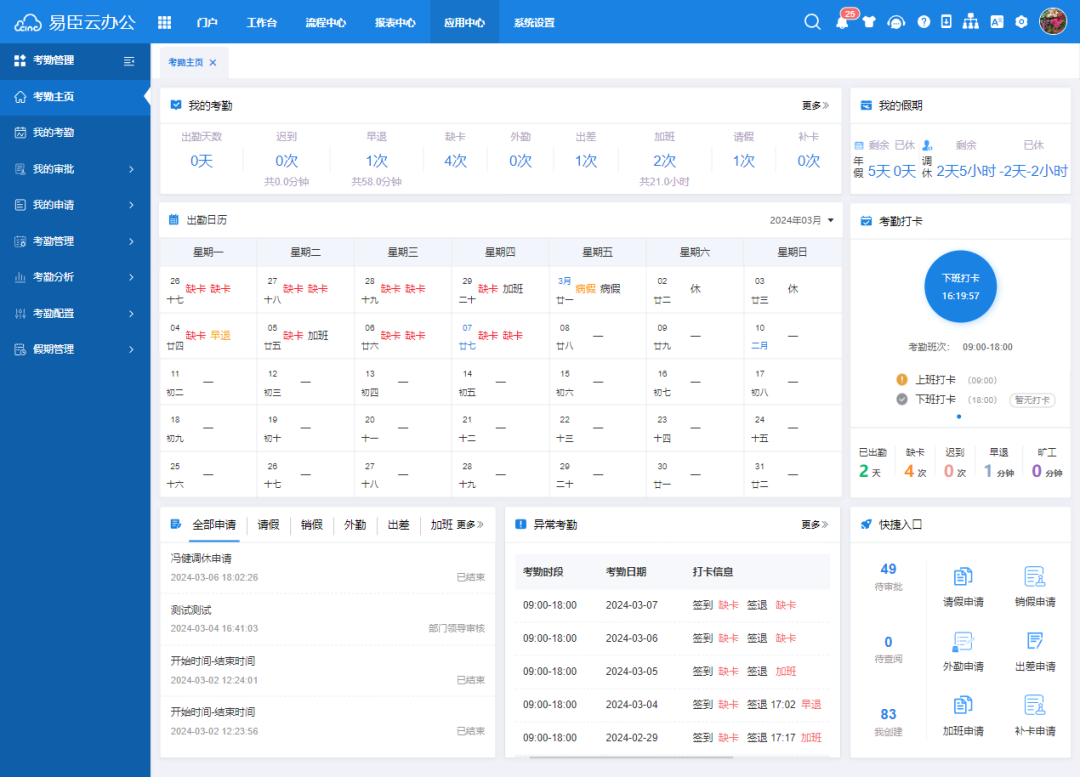Screen dimensions: 1080x777
Task: Expand 更多 in the application tabs
Action: point(470,525)
